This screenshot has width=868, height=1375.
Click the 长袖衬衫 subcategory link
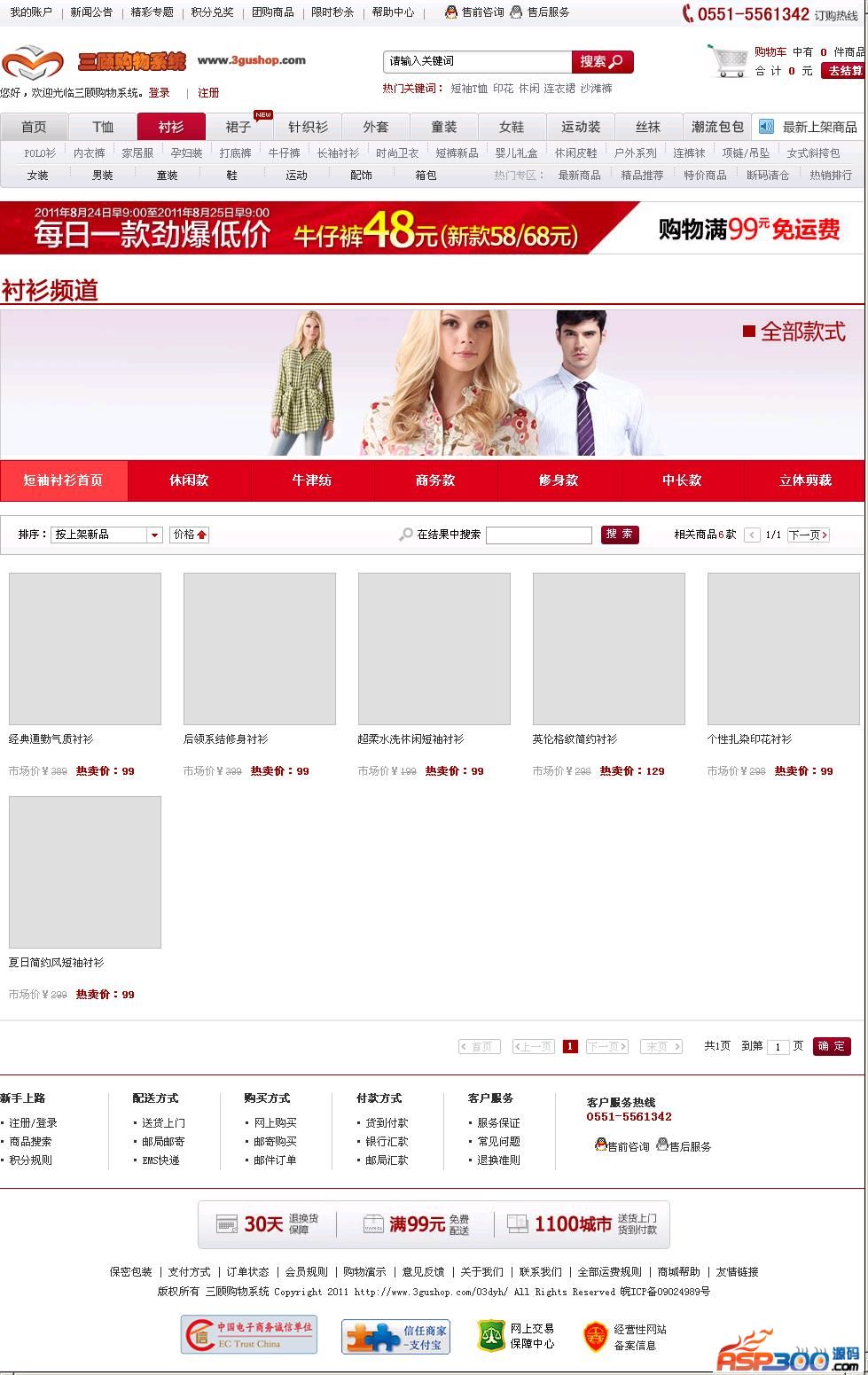(339, 153)
